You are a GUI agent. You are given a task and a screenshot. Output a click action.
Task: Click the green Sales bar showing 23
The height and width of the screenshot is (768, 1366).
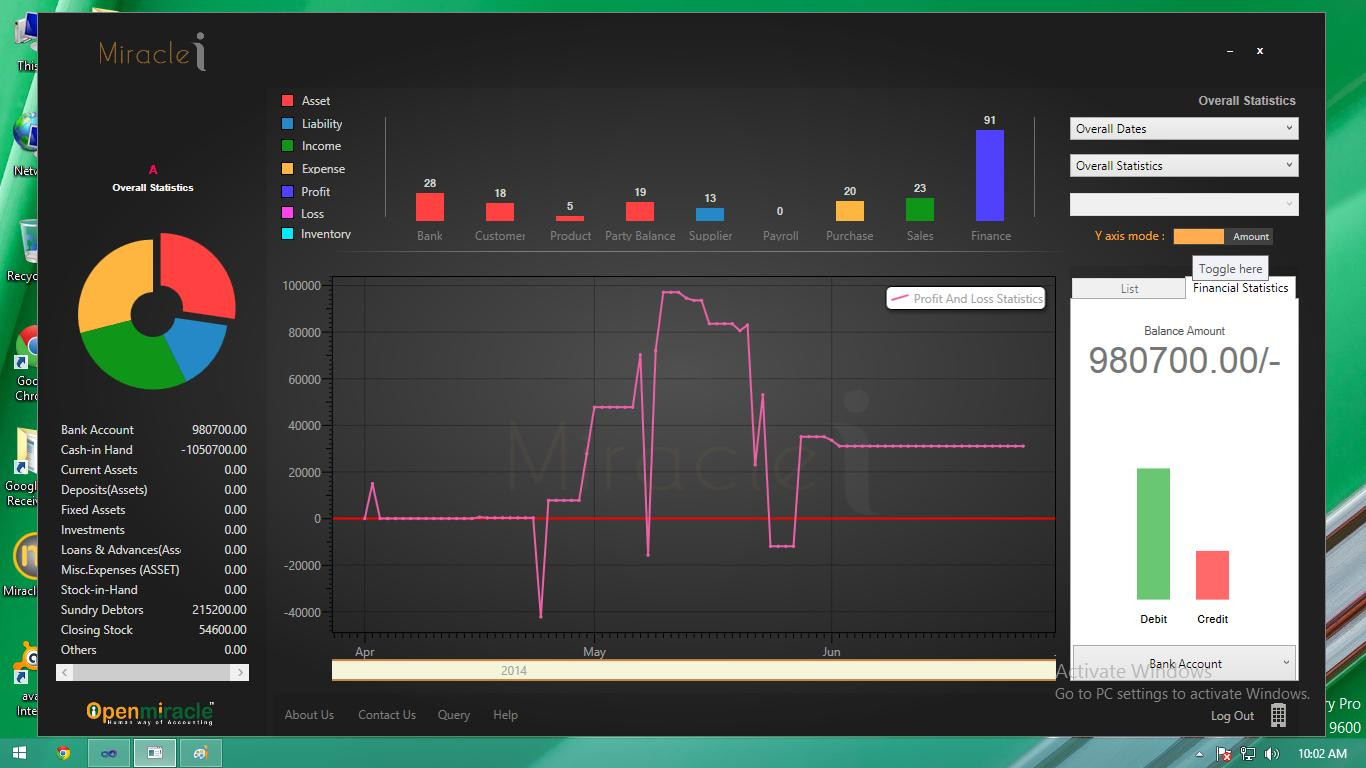[x=920, y=209]
